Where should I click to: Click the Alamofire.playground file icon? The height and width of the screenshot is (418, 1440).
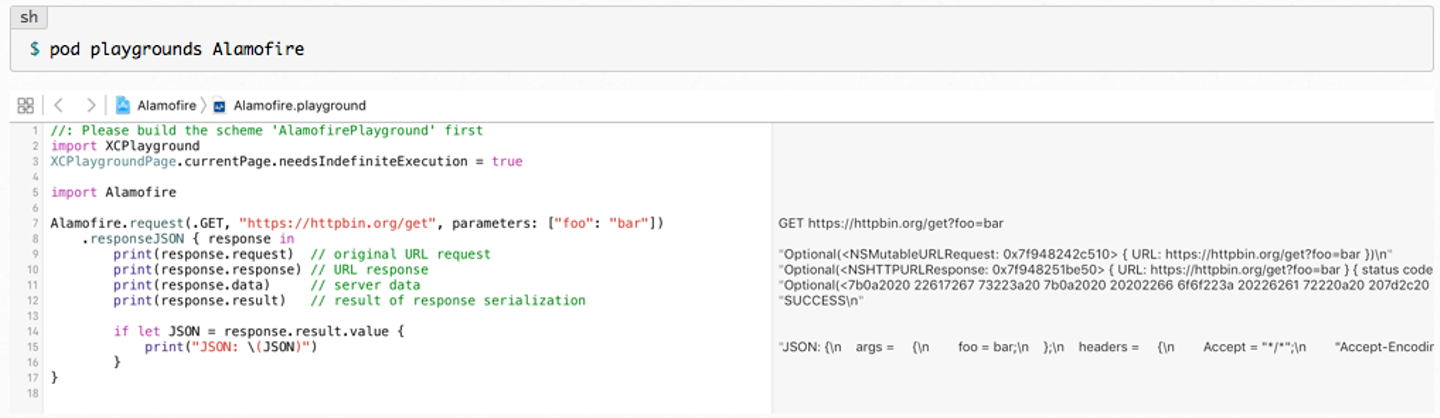pos(219,105)
